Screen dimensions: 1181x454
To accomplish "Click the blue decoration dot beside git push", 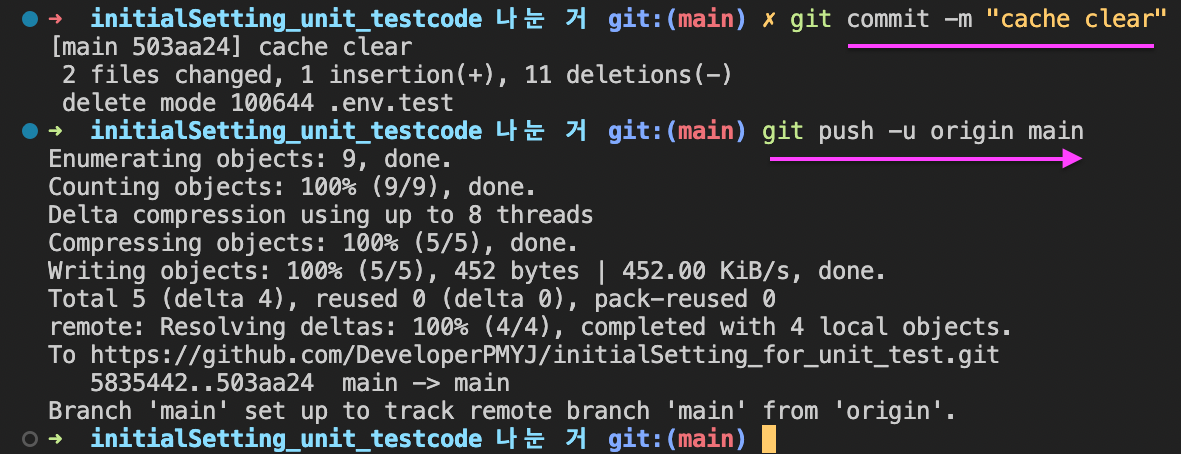I will point(29,132).
